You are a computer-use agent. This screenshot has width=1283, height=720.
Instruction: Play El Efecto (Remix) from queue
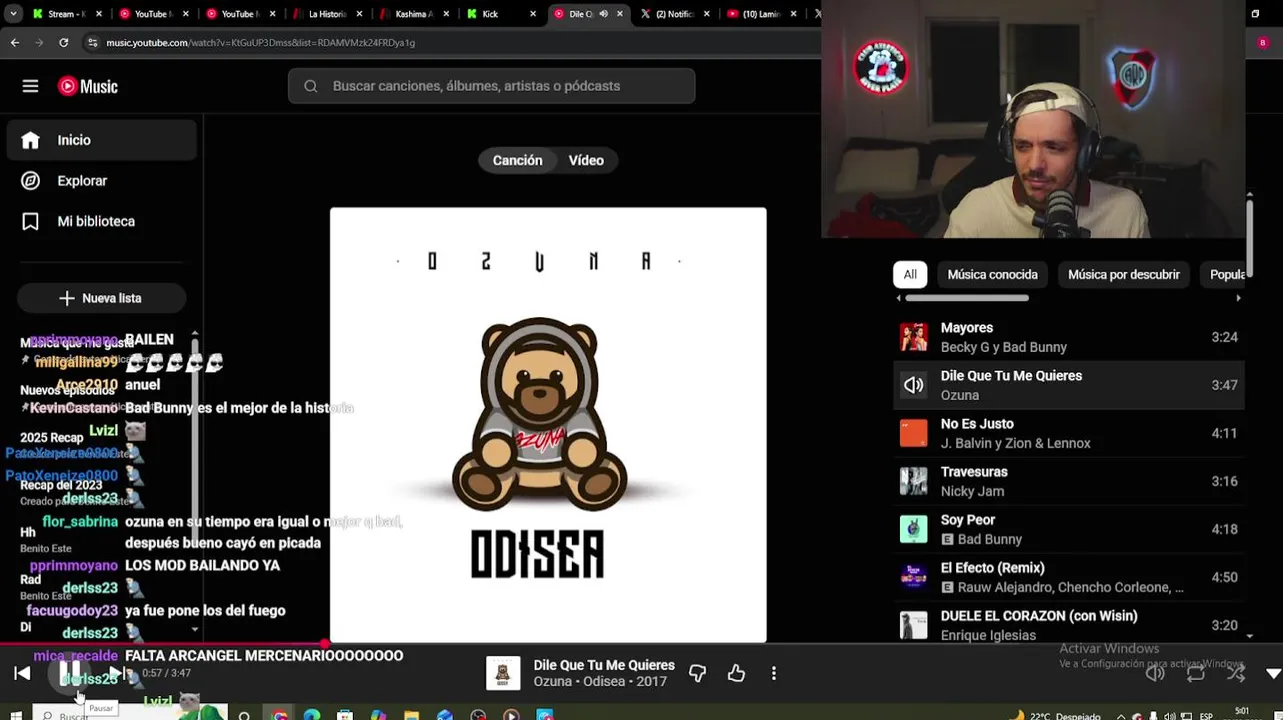(1068, 577)
